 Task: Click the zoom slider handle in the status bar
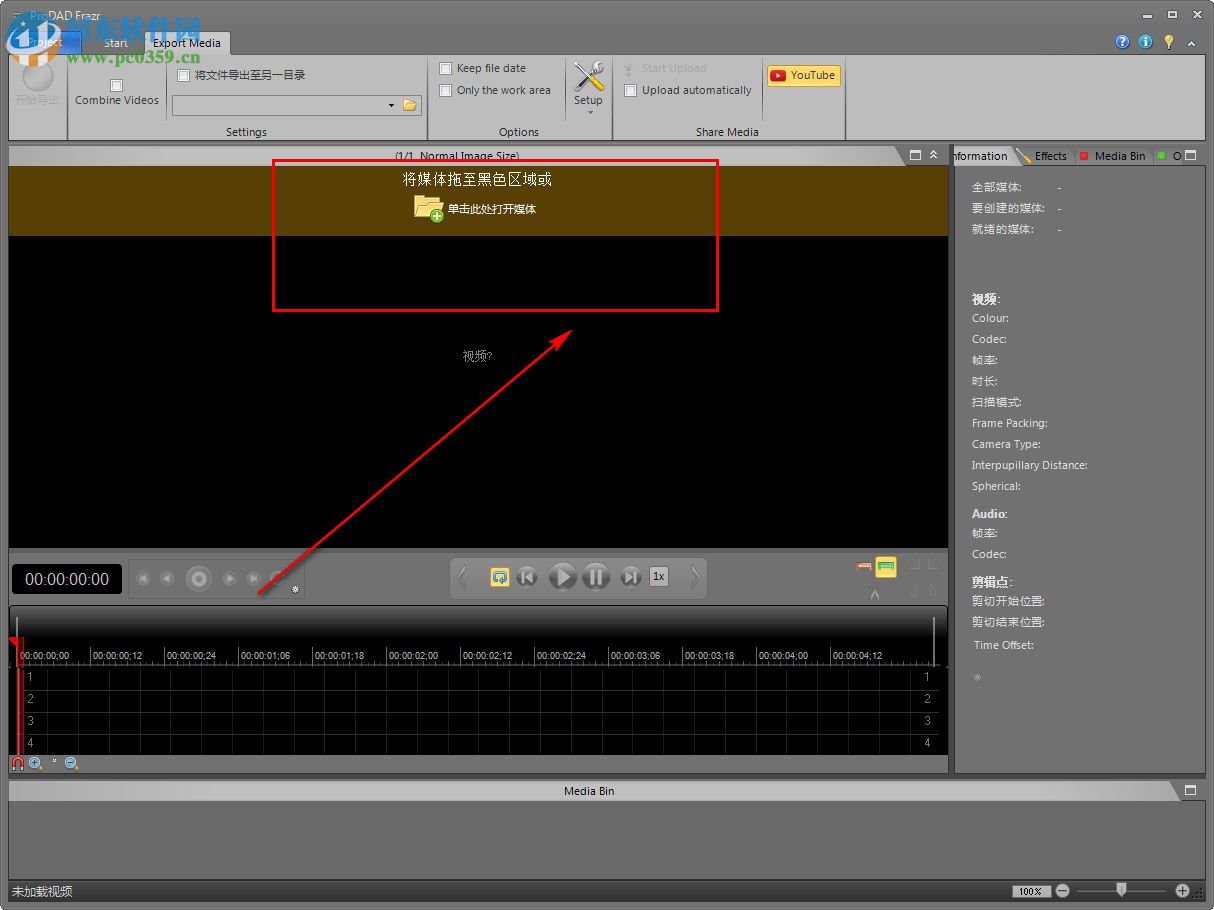[1122, 889]
